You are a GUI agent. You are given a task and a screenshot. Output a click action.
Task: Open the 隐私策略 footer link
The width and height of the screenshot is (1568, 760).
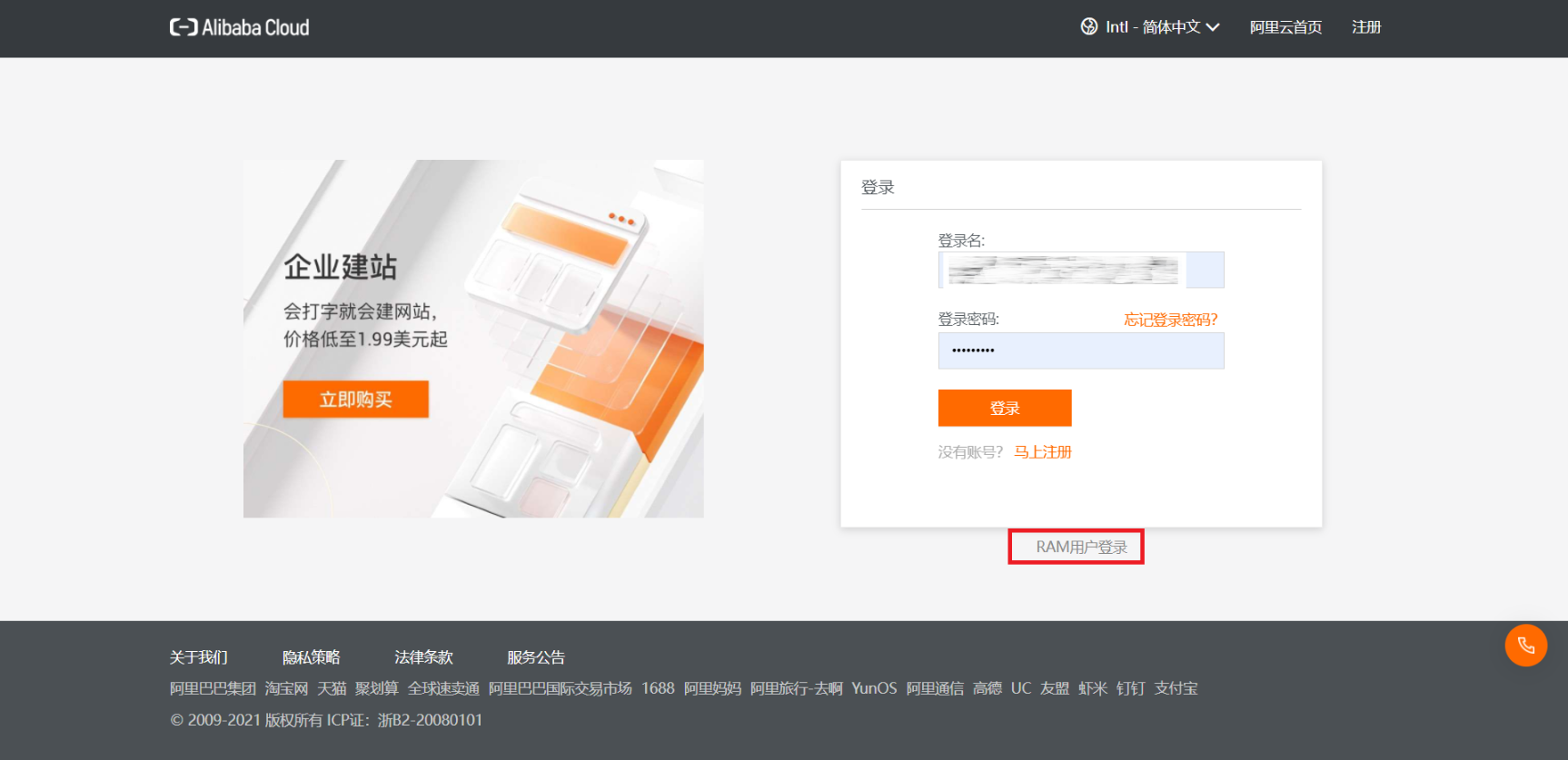pos(311,657)
